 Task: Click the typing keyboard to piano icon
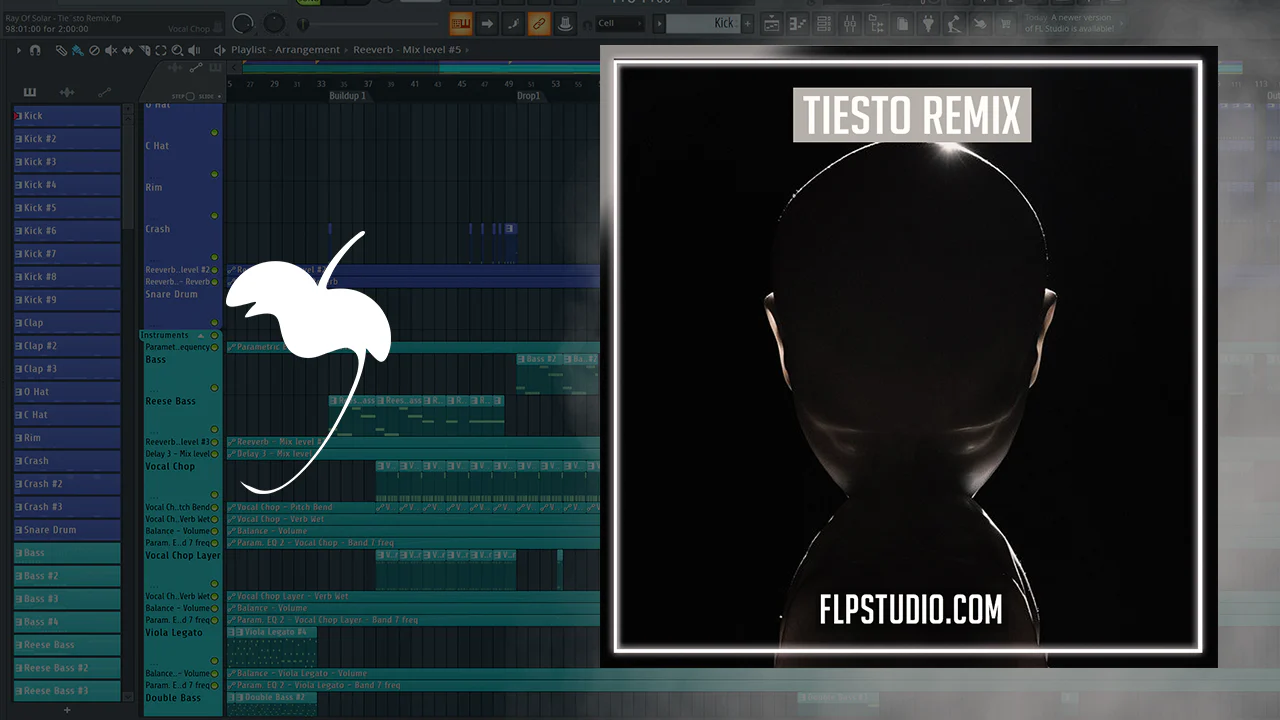click(x=461, y=23)
